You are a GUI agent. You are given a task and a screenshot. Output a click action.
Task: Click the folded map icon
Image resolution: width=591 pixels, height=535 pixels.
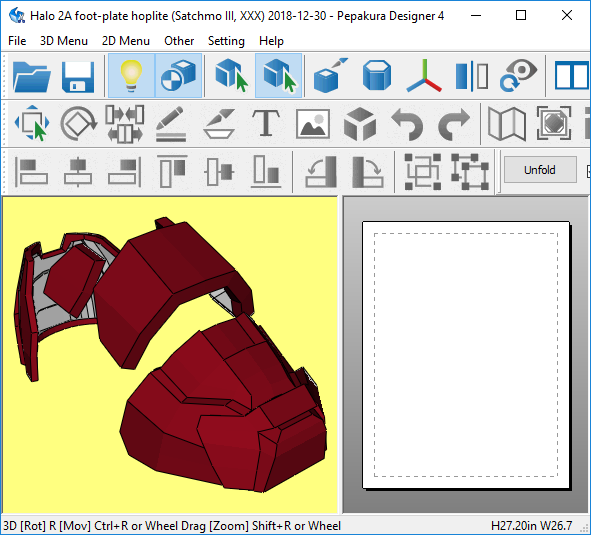pyautogui.click(x=507, y=123)
